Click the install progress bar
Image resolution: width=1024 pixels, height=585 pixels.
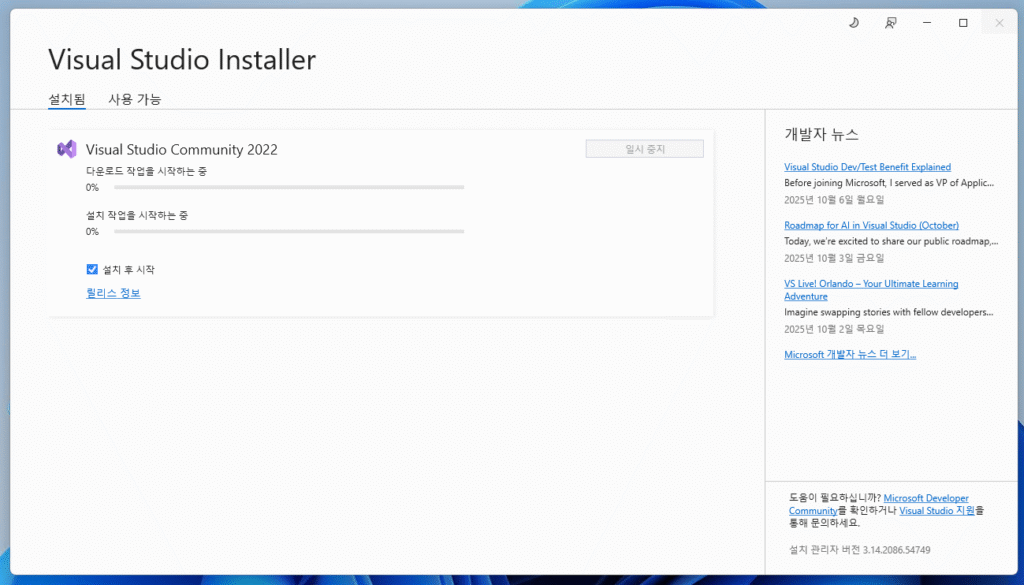[x=288, y=231]
